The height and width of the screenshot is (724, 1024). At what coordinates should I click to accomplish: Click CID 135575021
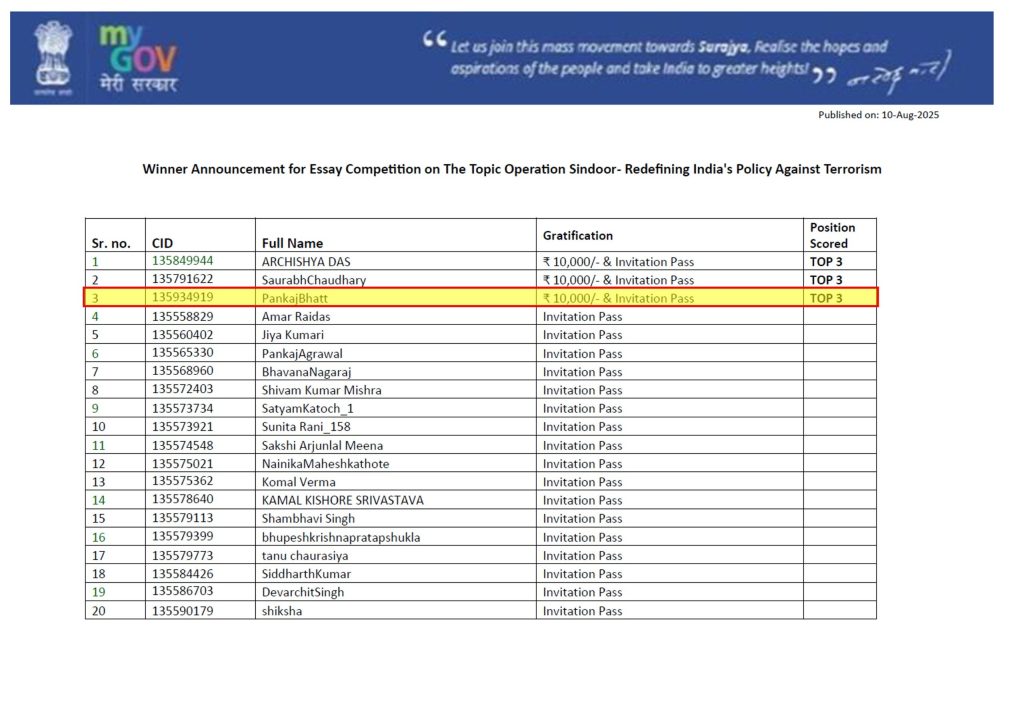click(x=183, y=464)
